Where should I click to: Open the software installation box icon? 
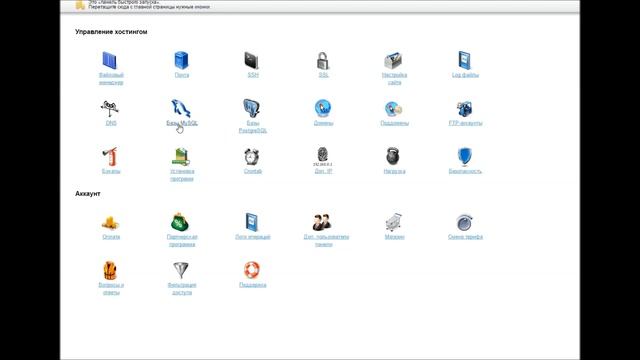[x=181, y=157]
